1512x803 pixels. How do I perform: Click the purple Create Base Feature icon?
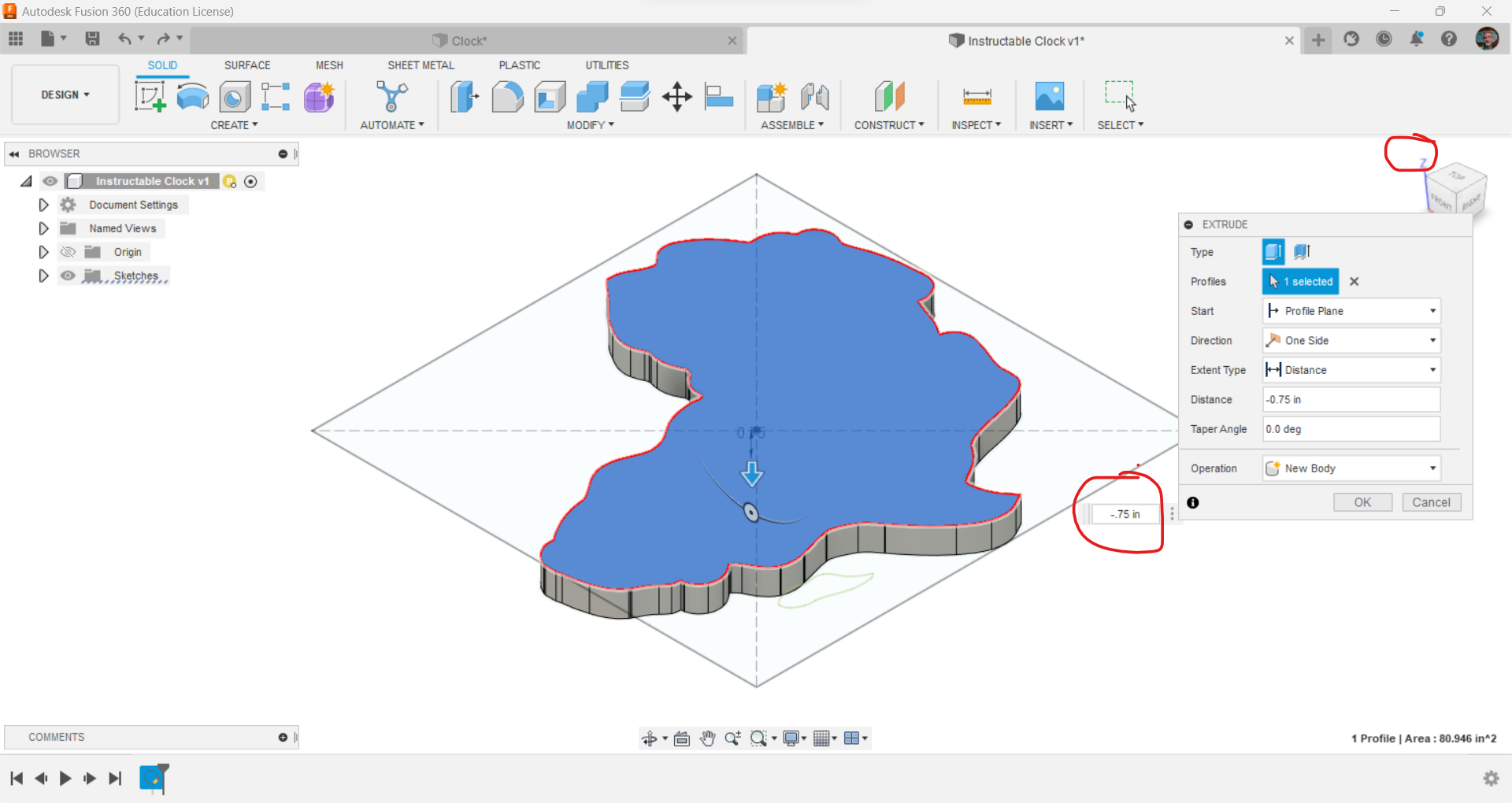pos(319,97)
